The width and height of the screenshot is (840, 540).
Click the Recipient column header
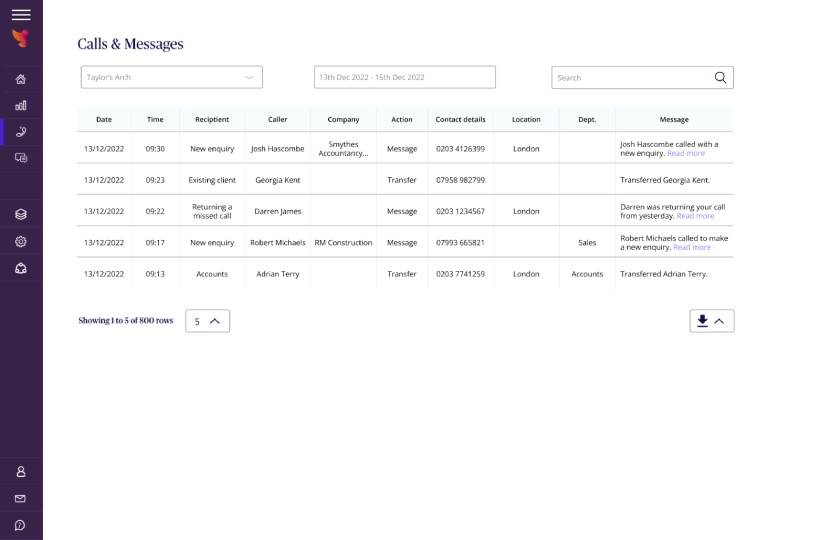pos(212,119)
